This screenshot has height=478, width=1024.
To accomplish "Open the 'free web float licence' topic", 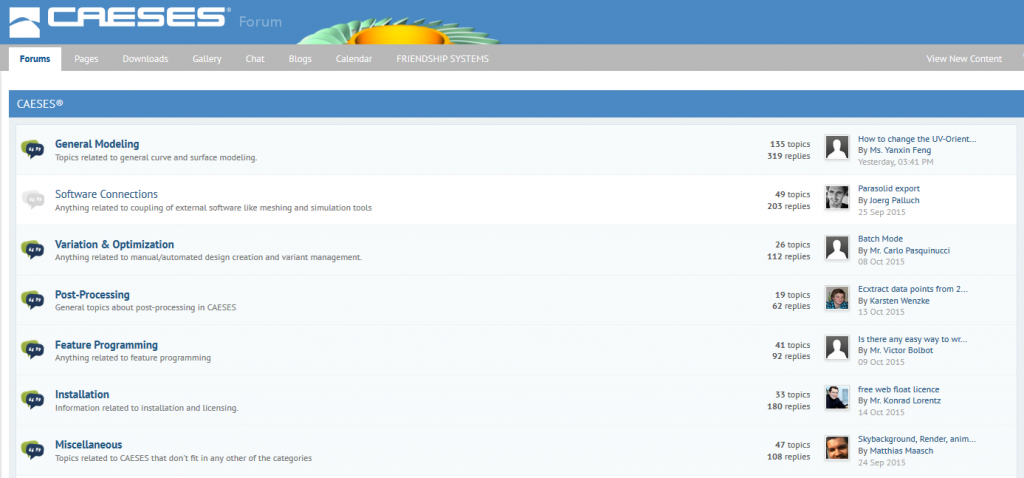I will tap(899, 389).
